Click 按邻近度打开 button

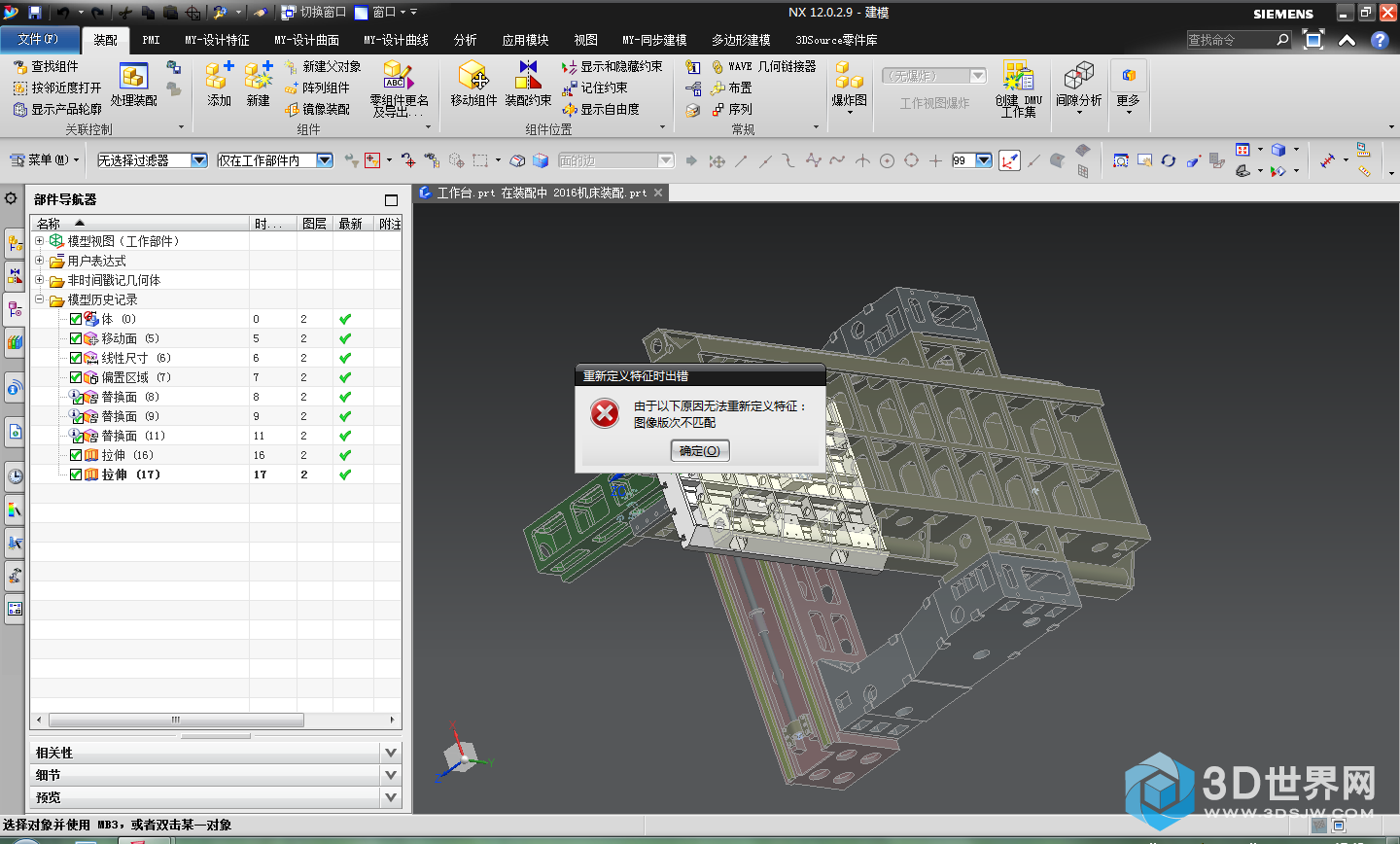(56, 88)
